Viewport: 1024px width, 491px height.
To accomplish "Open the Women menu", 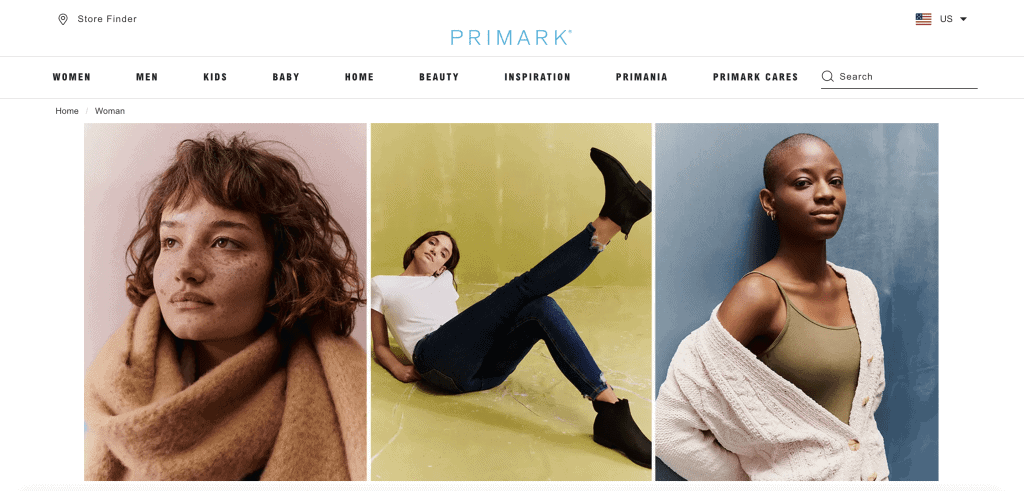I will 72,77.
